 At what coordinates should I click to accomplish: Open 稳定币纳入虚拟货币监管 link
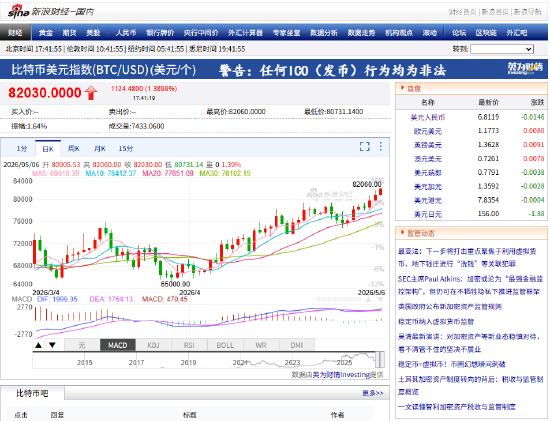pyautogui.click(x=436, y=321)
